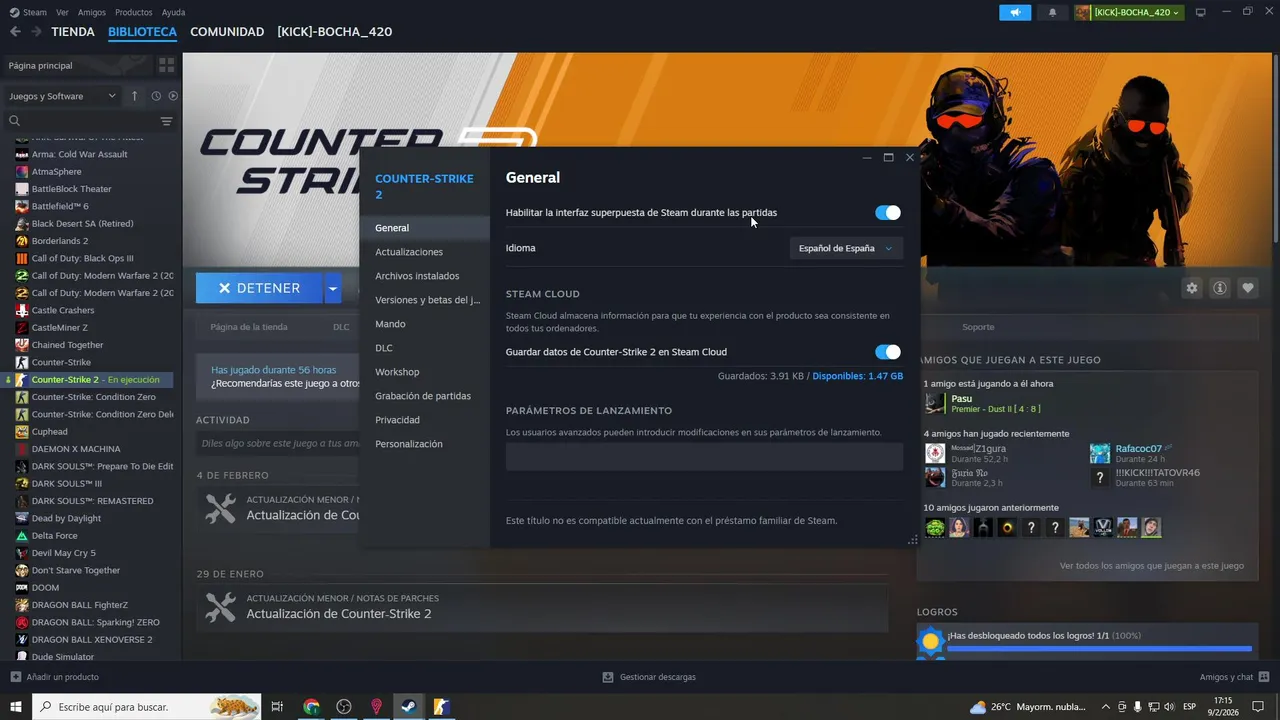Viewport: 1280px width, 720px height.
Task: Click the add product plus icon
Action: pyautogui.click(x=15, y=677)
